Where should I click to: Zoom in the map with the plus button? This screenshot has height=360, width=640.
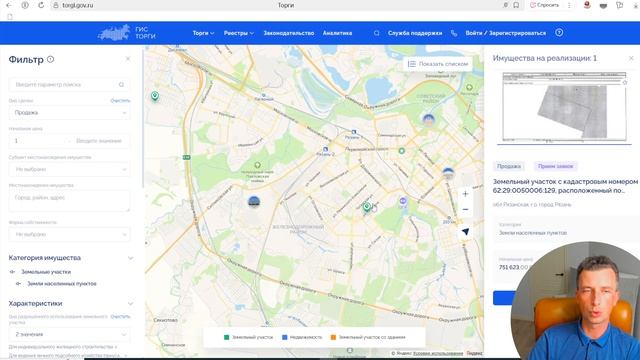465,194
